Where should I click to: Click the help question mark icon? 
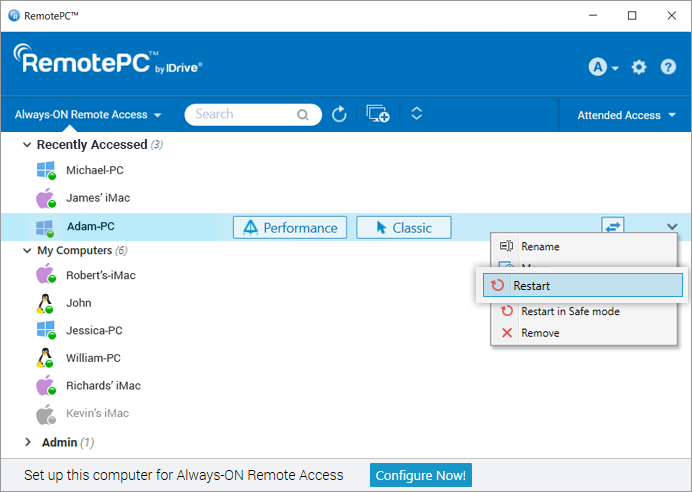(668, 67)
